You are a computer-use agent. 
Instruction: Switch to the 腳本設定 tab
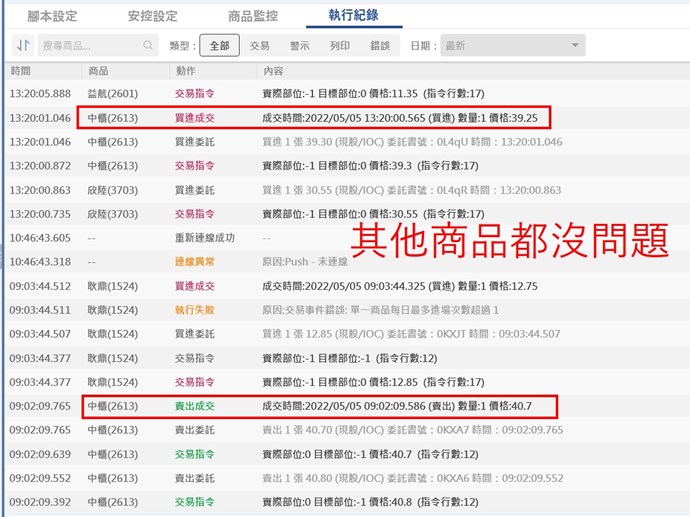coord(52,16)
